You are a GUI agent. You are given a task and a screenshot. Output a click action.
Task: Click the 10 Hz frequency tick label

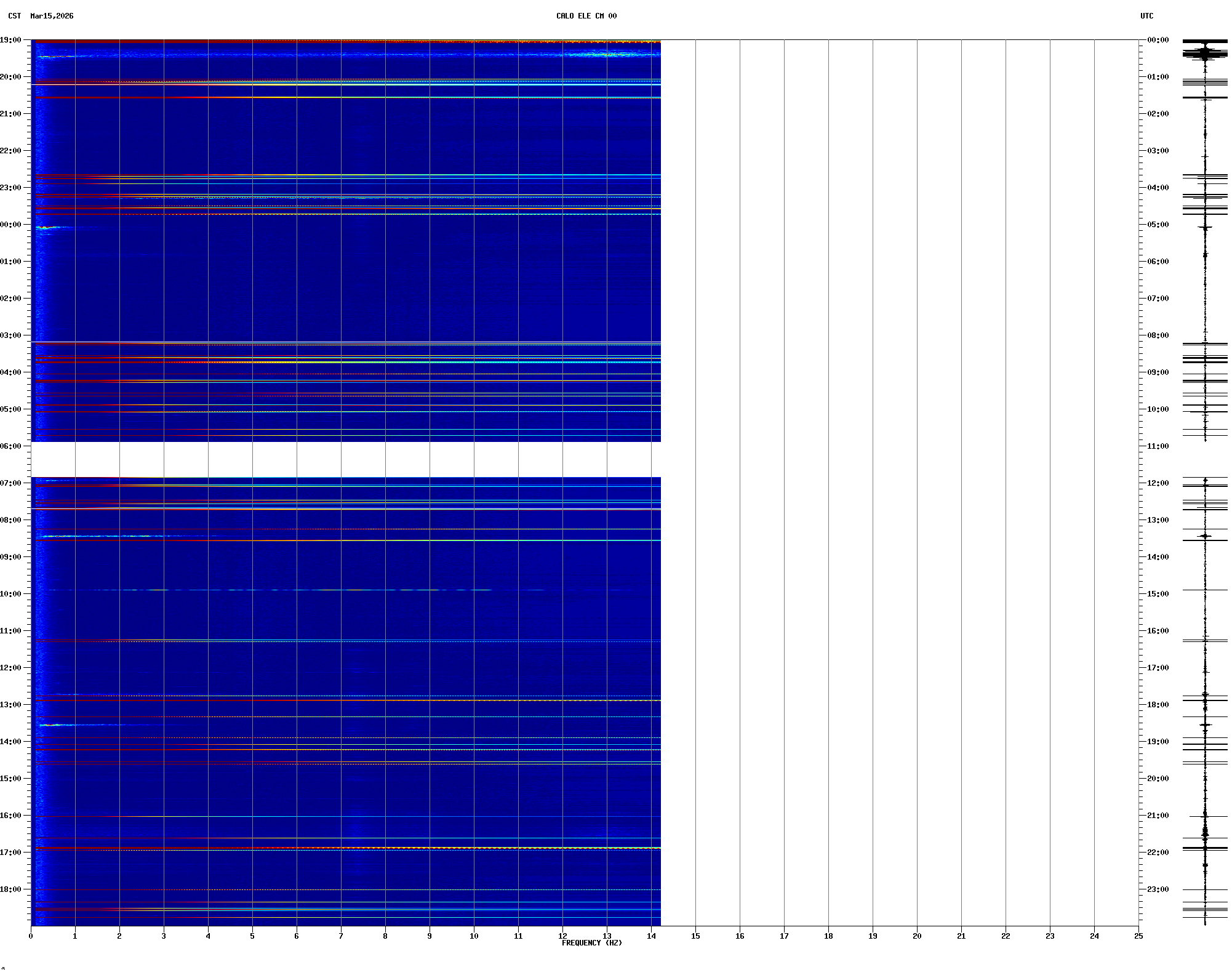click(x=474, y=936)
